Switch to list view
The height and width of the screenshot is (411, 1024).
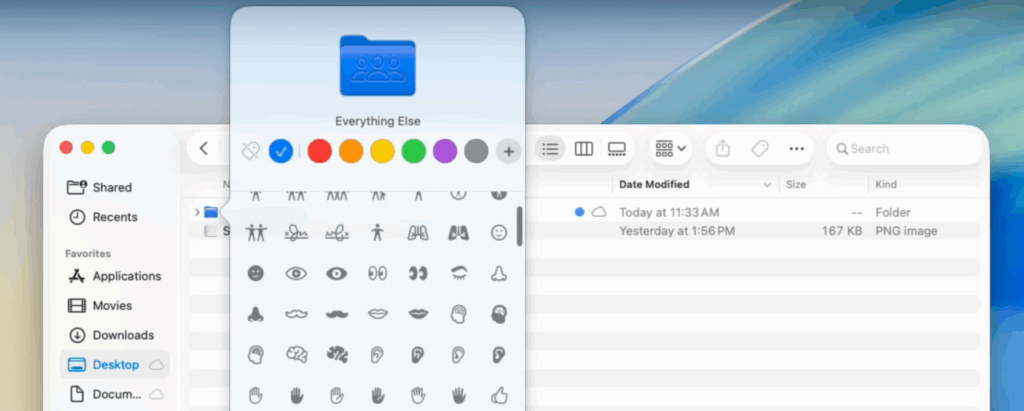click(x=549, y=149)
